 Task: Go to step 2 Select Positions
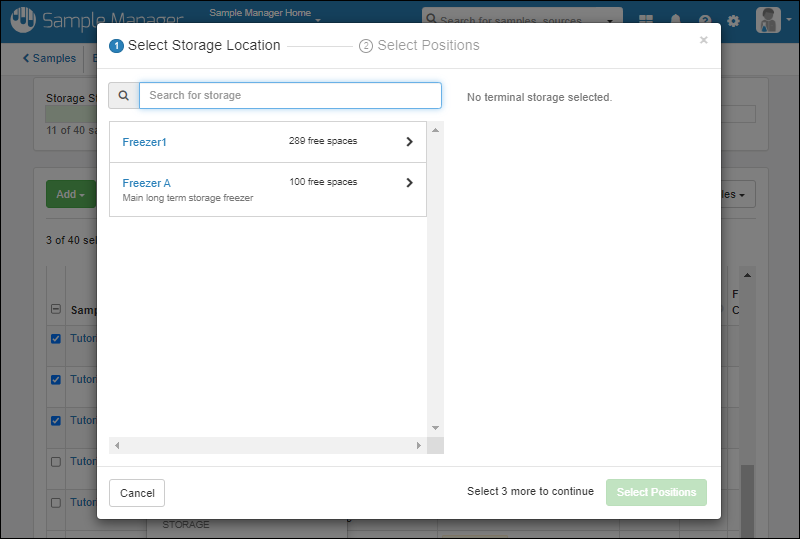tap(419, 46)
